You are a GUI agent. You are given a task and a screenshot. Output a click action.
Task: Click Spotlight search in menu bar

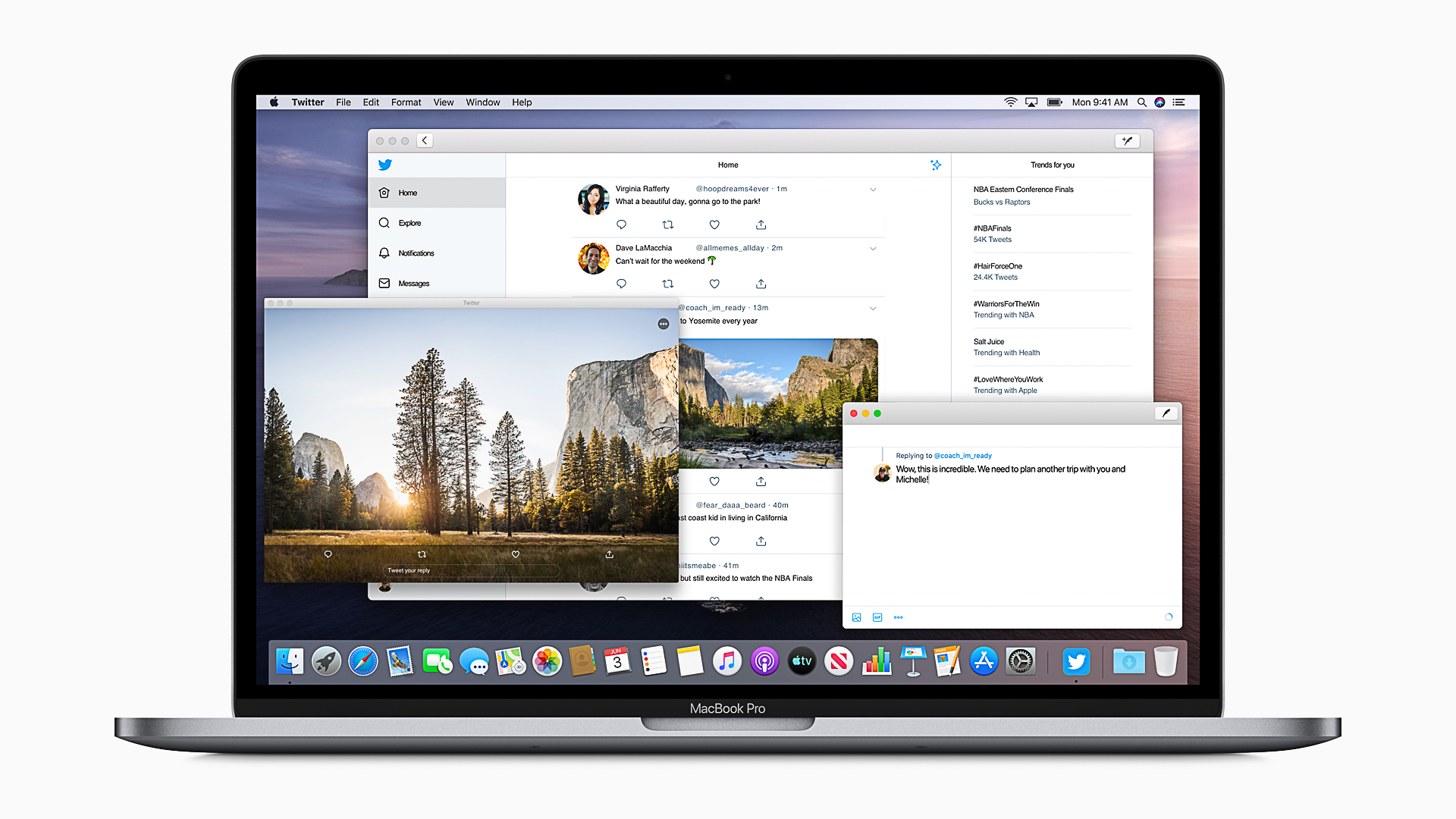1141,102
